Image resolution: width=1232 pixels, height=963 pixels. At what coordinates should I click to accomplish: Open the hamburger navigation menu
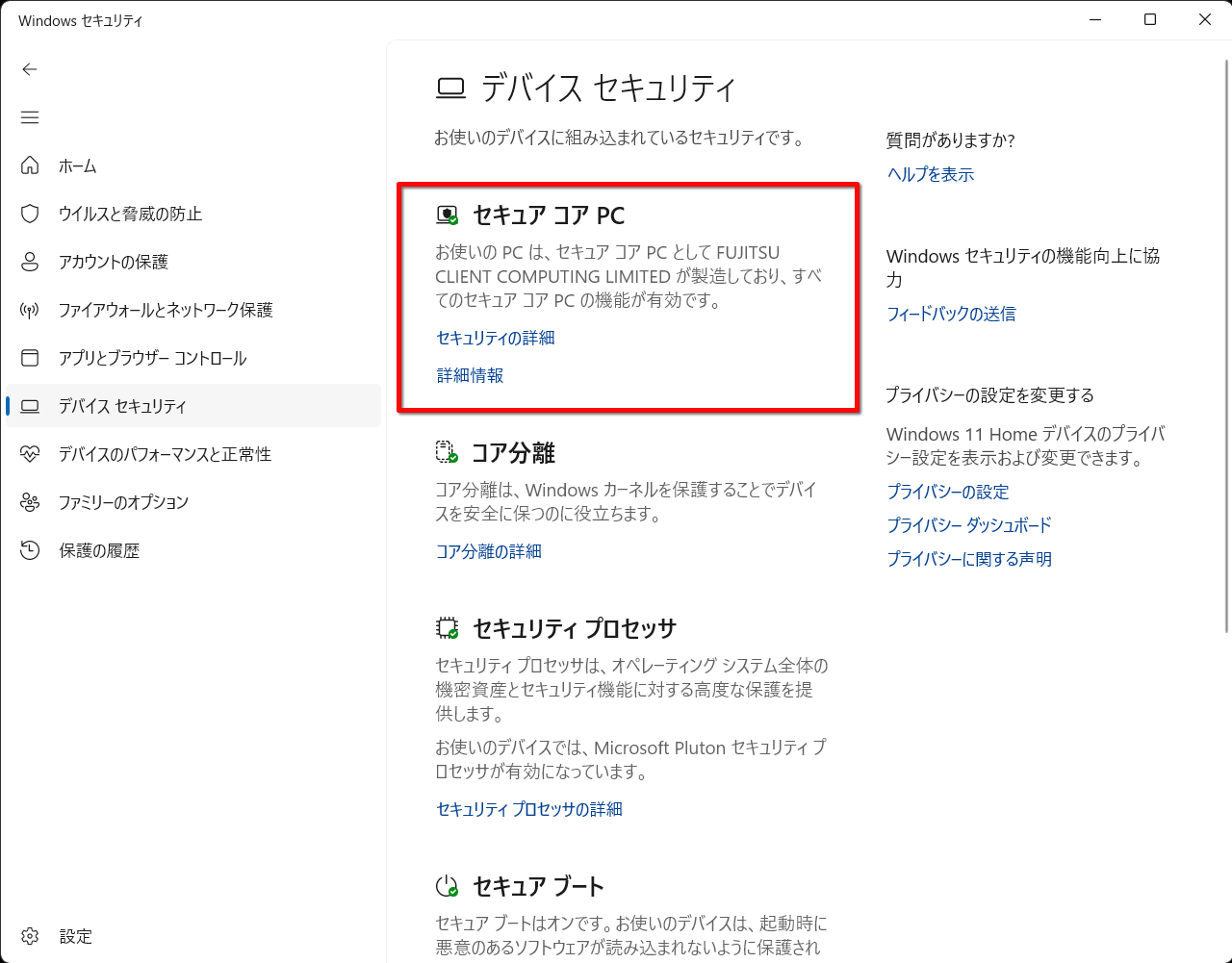30,117
